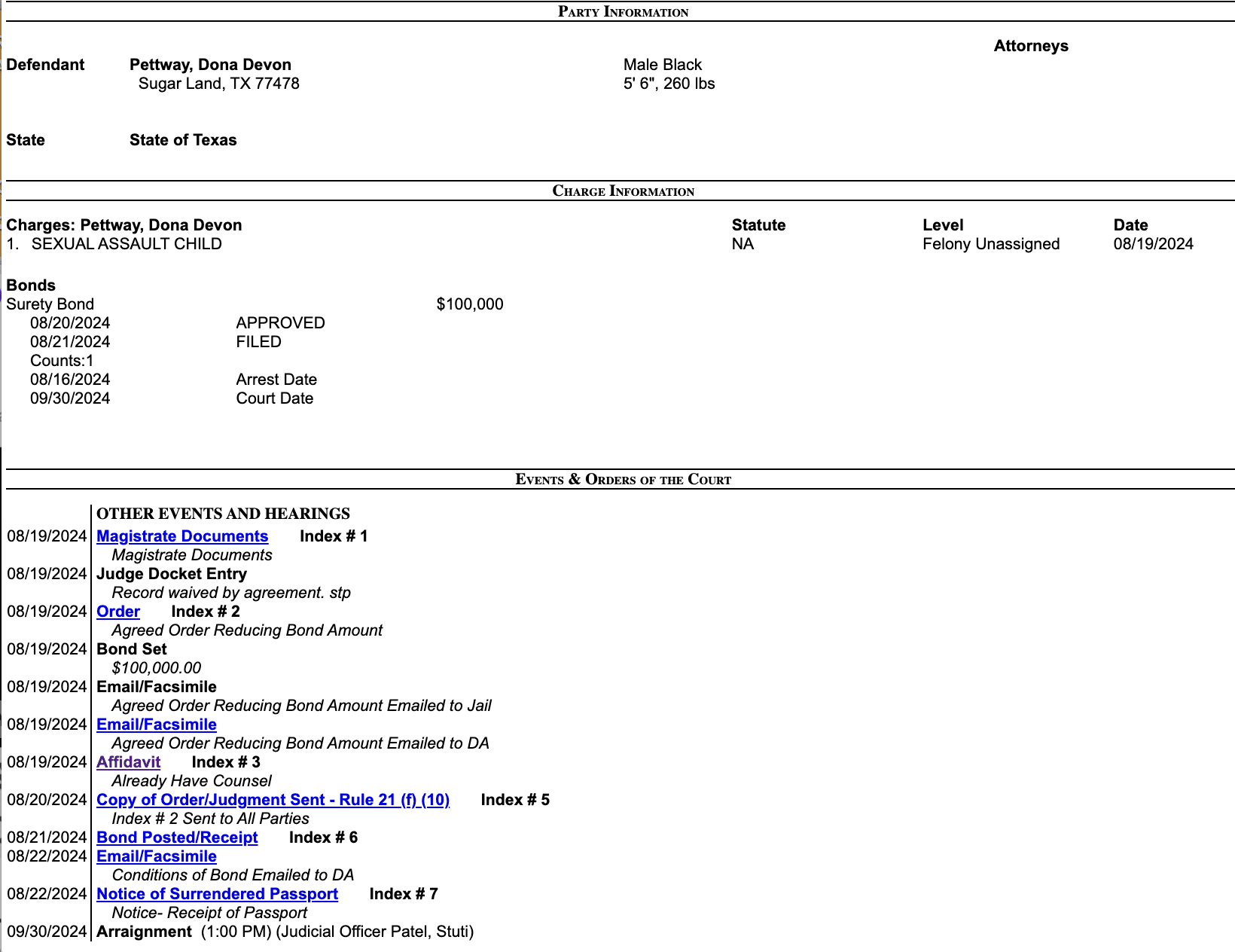Click the Judge Docket Entry text
This screenshot has height=952, width=1235.
click(x=172, y=574)
